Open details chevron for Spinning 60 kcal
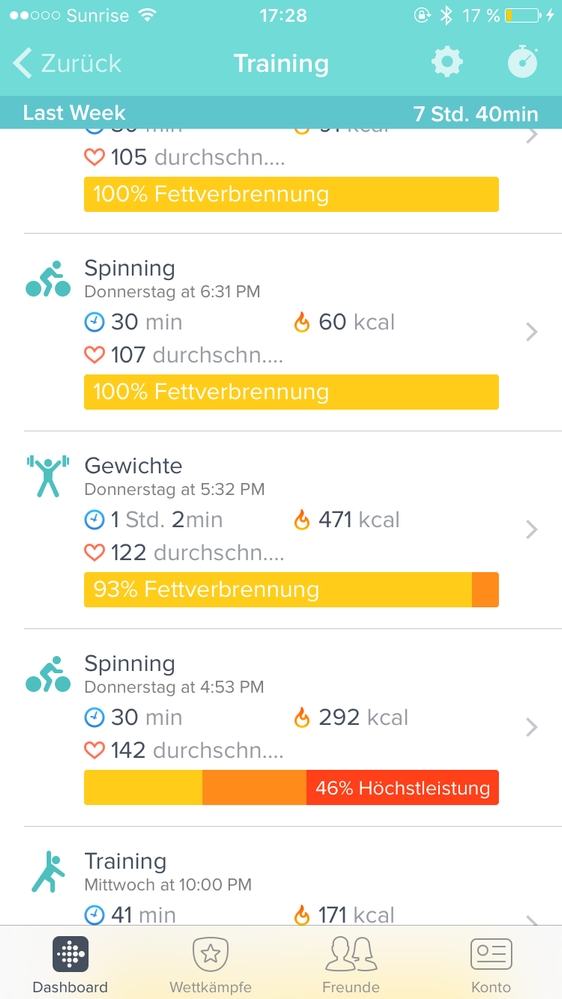Screen dimensions: 562x999 [532, 332]
